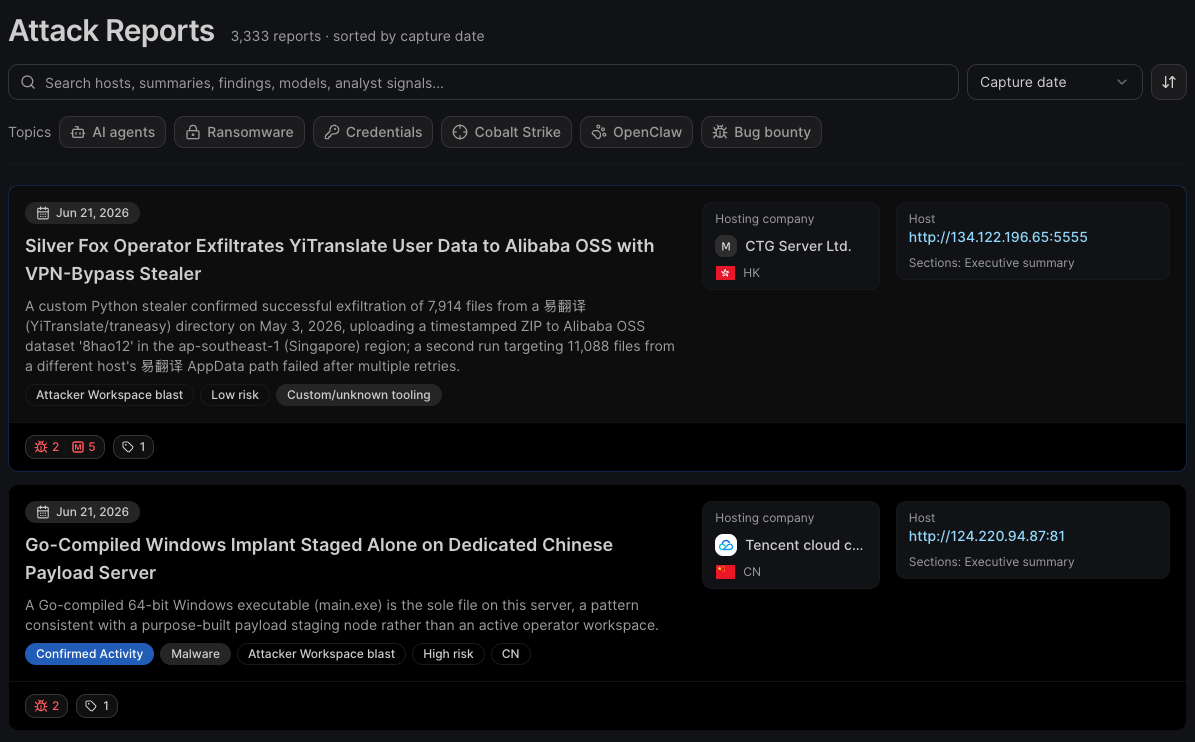Click bug and MITRE count badge on Silver Fox report
This screenshot has height=742, width=1195.
pos(65,446)
